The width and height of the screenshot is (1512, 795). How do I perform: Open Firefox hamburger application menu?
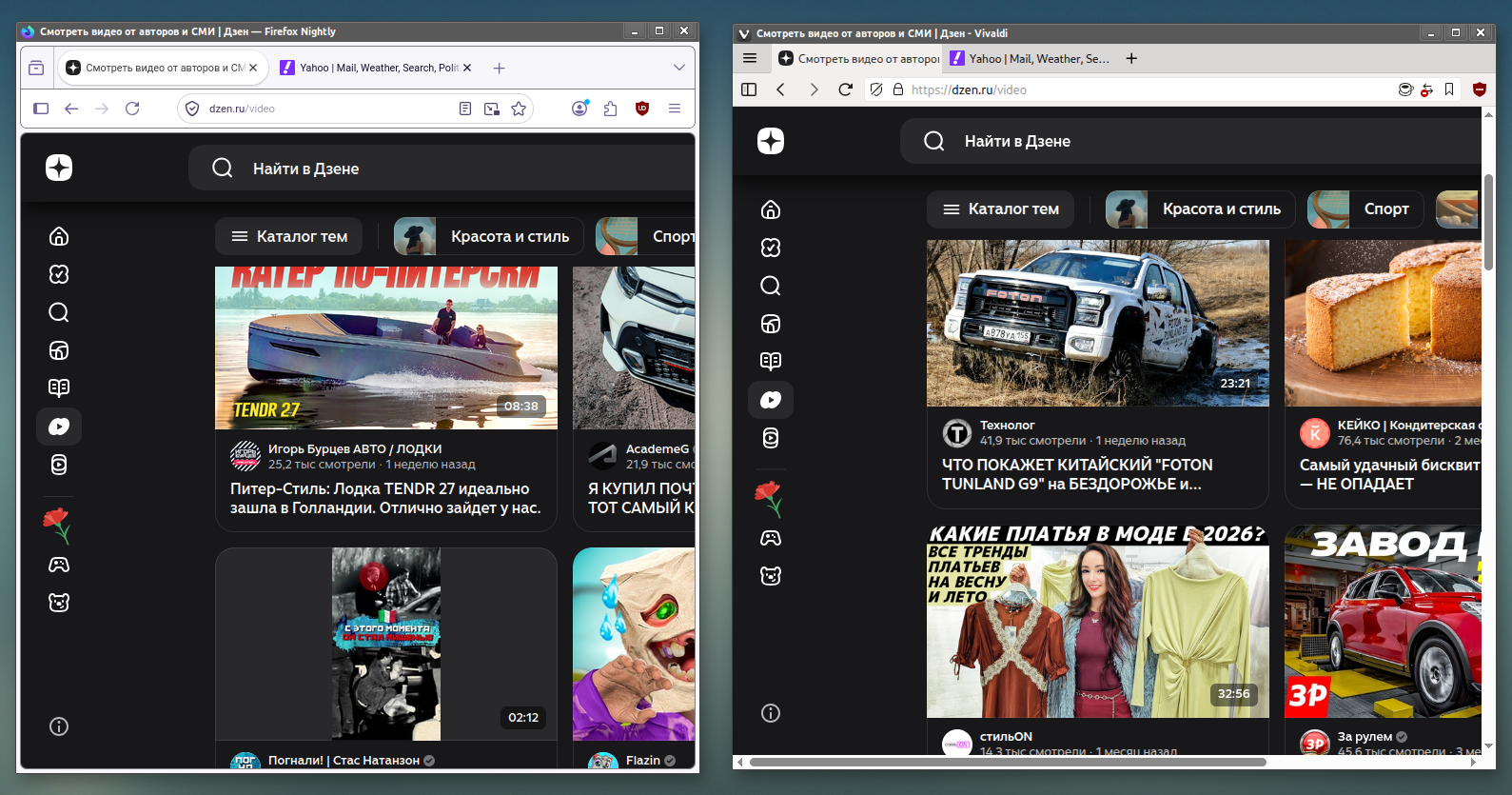[x=675, y=109]
